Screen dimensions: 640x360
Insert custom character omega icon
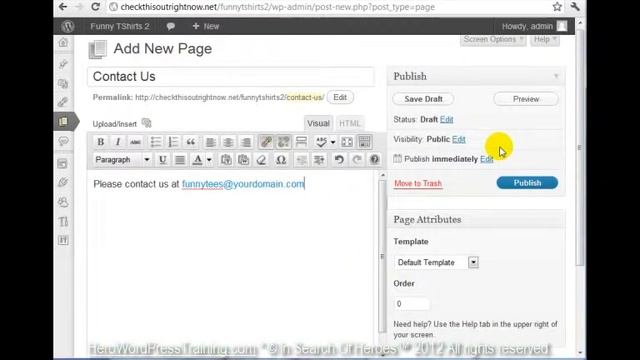[x=281, y=160]
